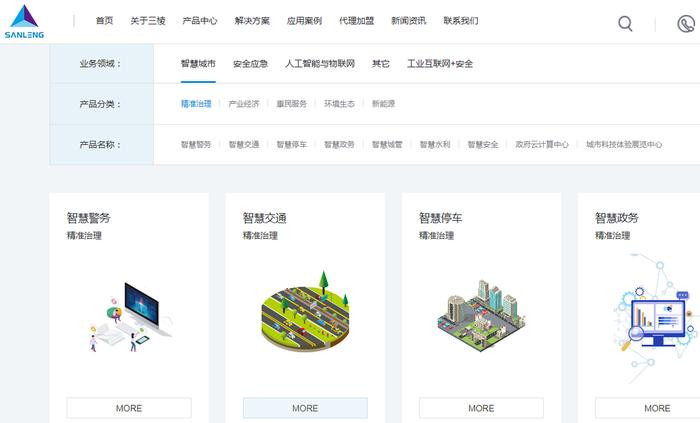700x423 pixels.
Task: Click the 产品名称 row label
Action: point(100,145)
